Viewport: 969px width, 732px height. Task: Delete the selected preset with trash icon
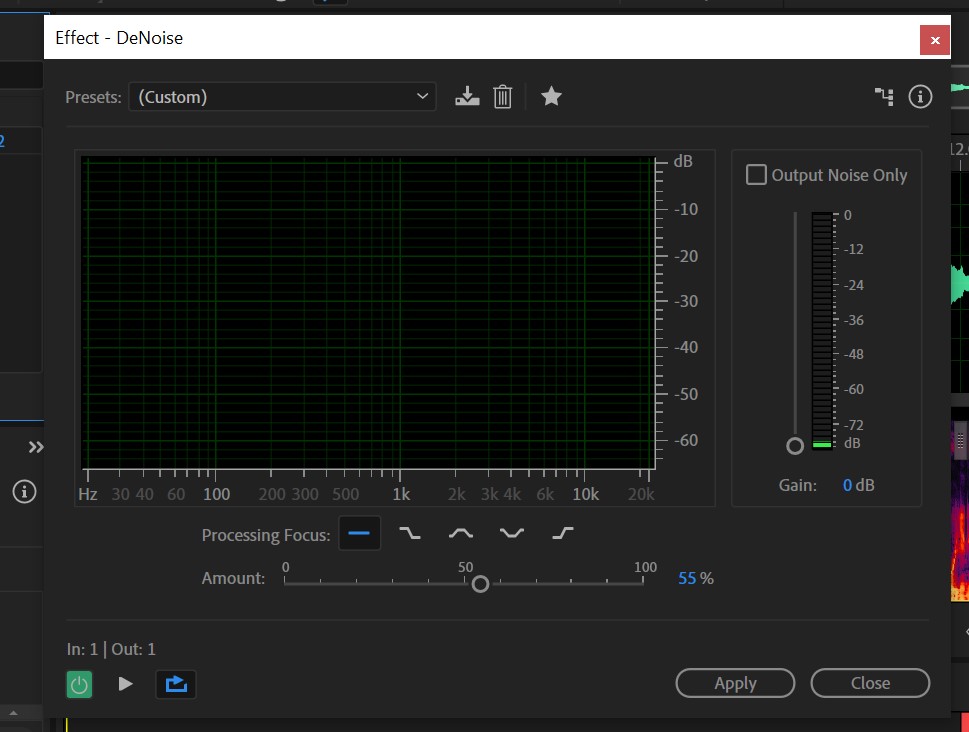coord(503,97)
